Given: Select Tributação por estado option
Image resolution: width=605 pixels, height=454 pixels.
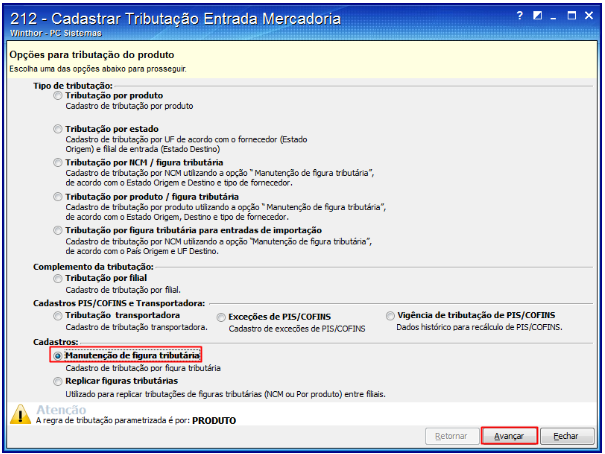Looking at the screenshot, I should tap(57, 129).
